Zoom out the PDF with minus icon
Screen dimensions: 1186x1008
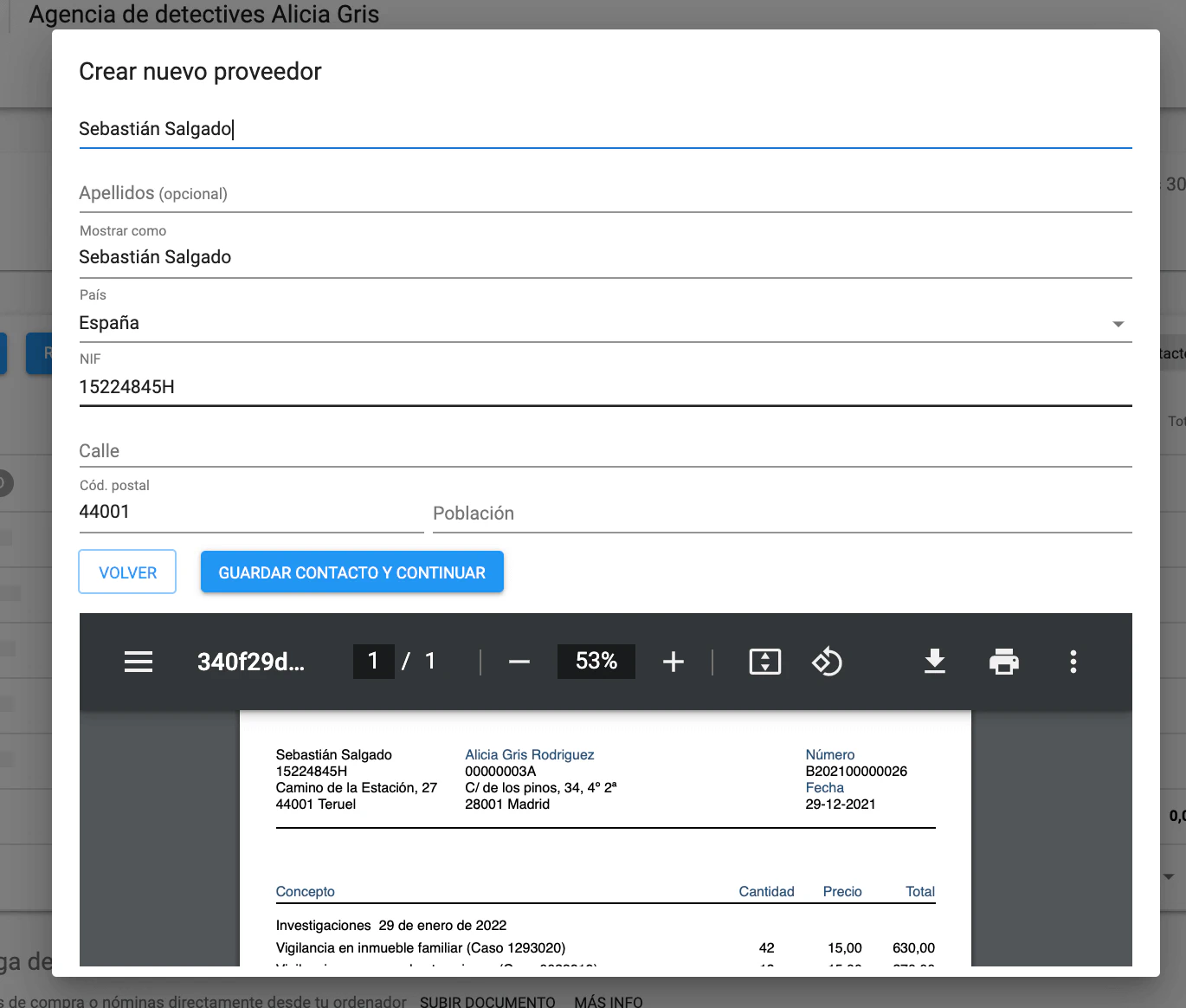[519, 662]
